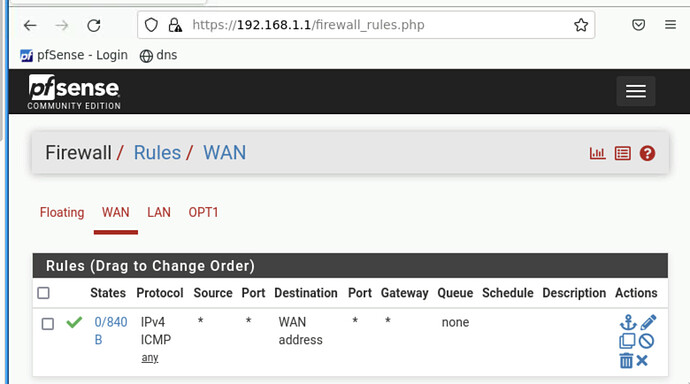Open firewall logs list icon
Screen dimensions: 690x384
[622, 153]
